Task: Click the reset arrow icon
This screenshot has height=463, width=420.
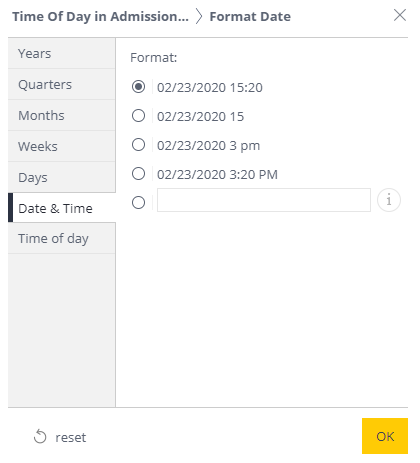Action: pyautogui.click(x=40, y=437)
